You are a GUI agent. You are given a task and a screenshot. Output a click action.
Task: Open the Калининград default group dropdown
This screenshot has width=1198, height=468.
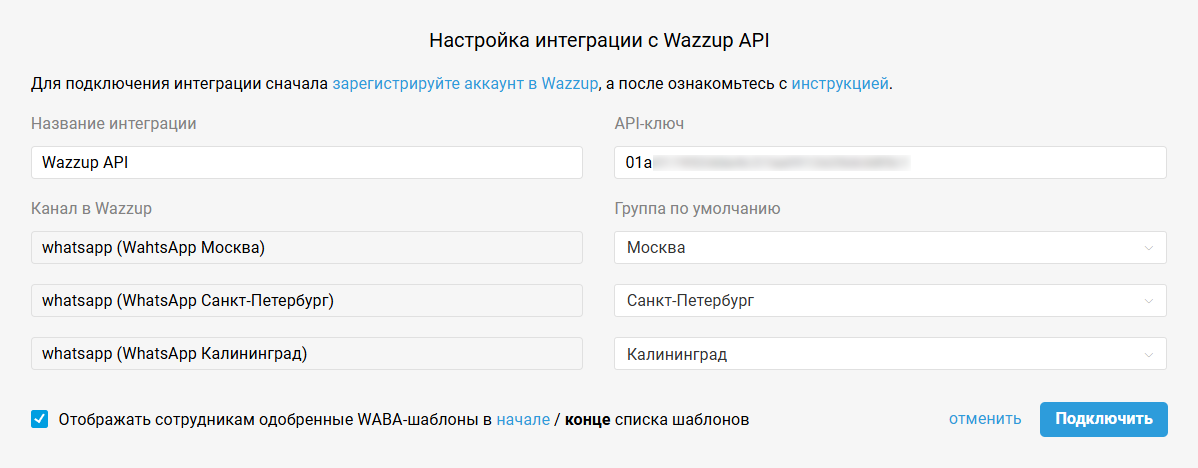(890, 353)
